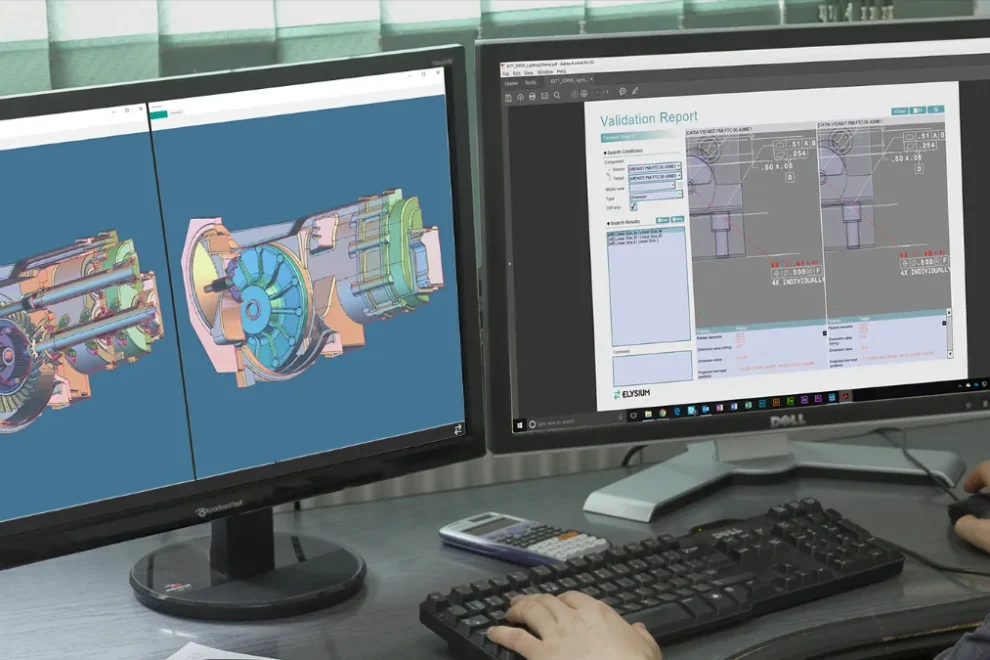Viewport: 990px width, 660px height.
Task: Go to the Home tab
Action: coord(511,84)
